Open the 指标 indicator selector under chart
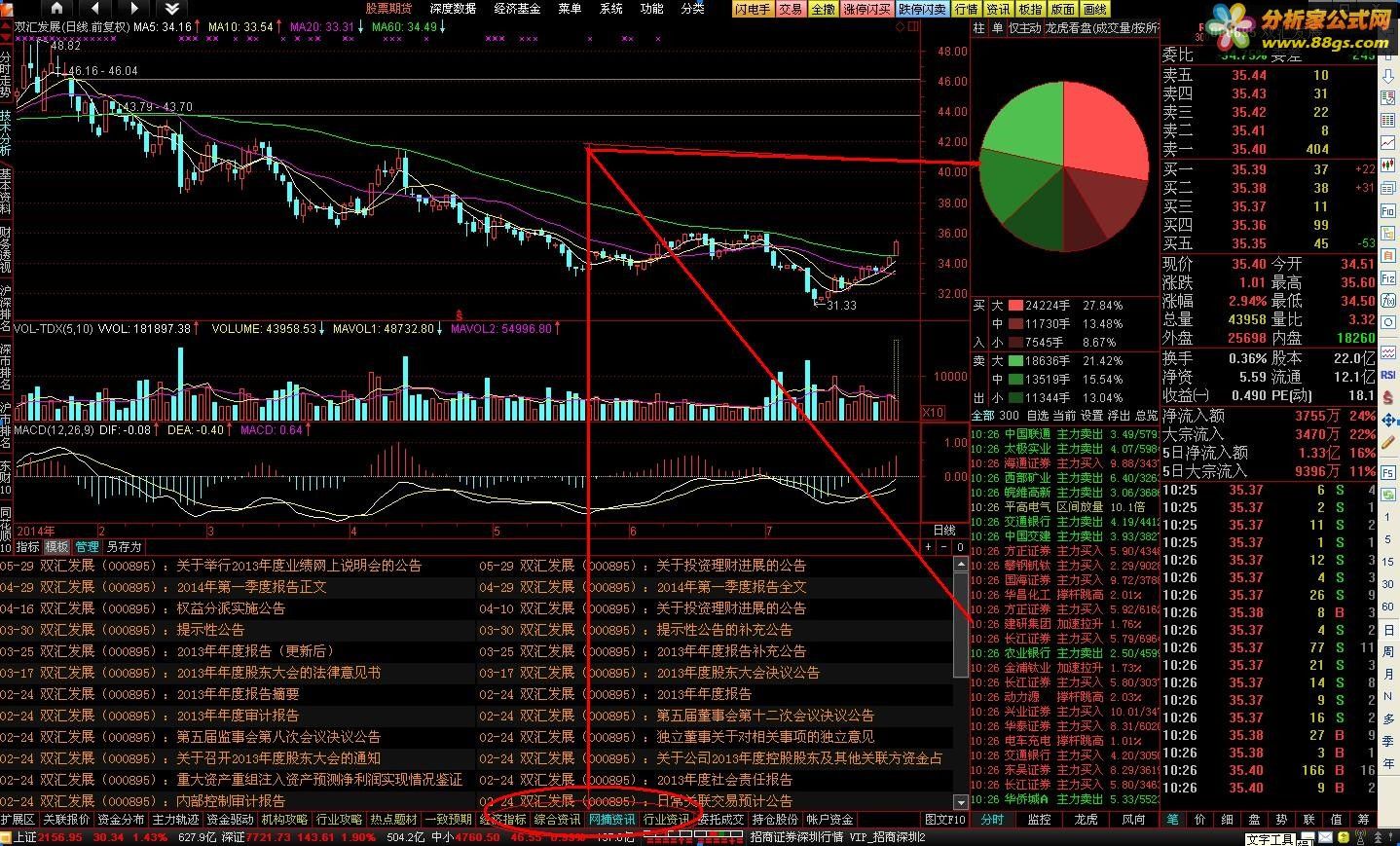Image resolution: width=1400 pixels, height=846 pixels. pyautogui.click(x=27, y=547)
